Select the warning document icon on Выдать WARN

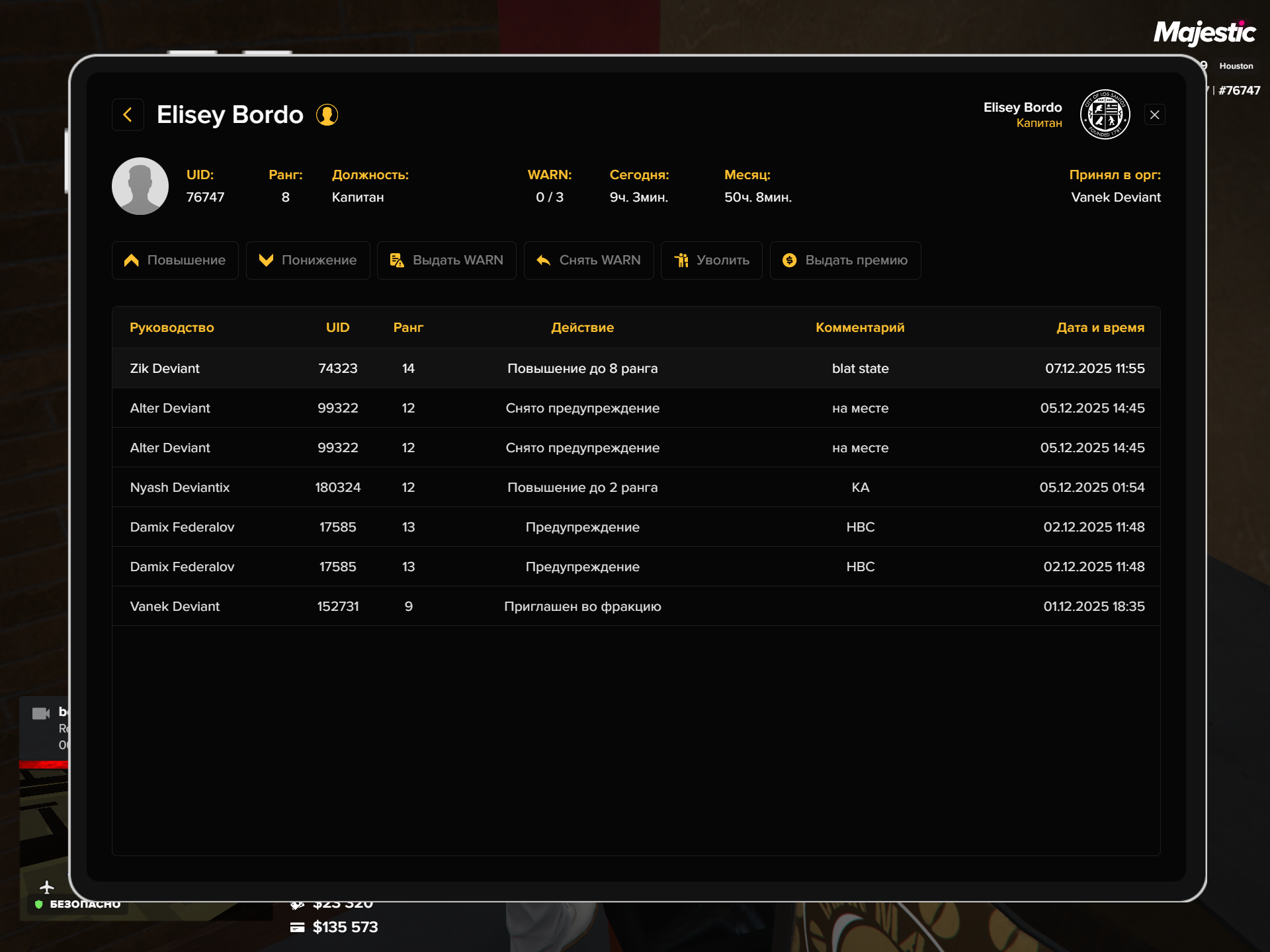[x=396, y=260]
